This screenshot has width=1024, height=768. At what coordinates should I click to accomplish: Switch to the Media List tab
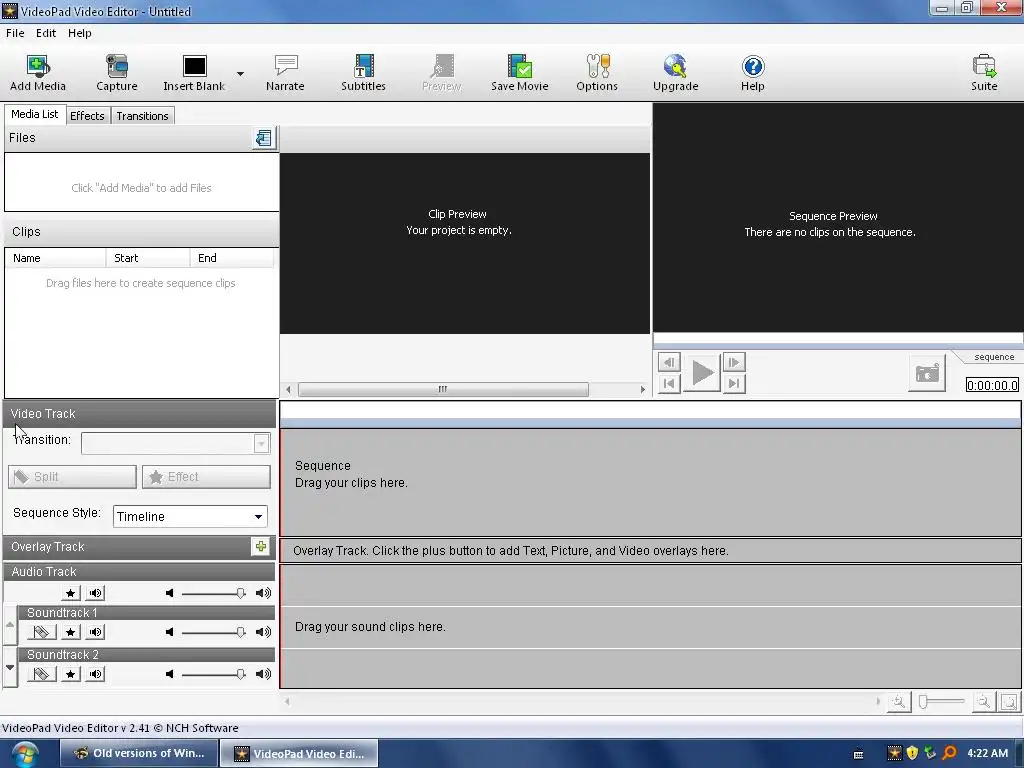pyautogui.click(x=35, y=114)
